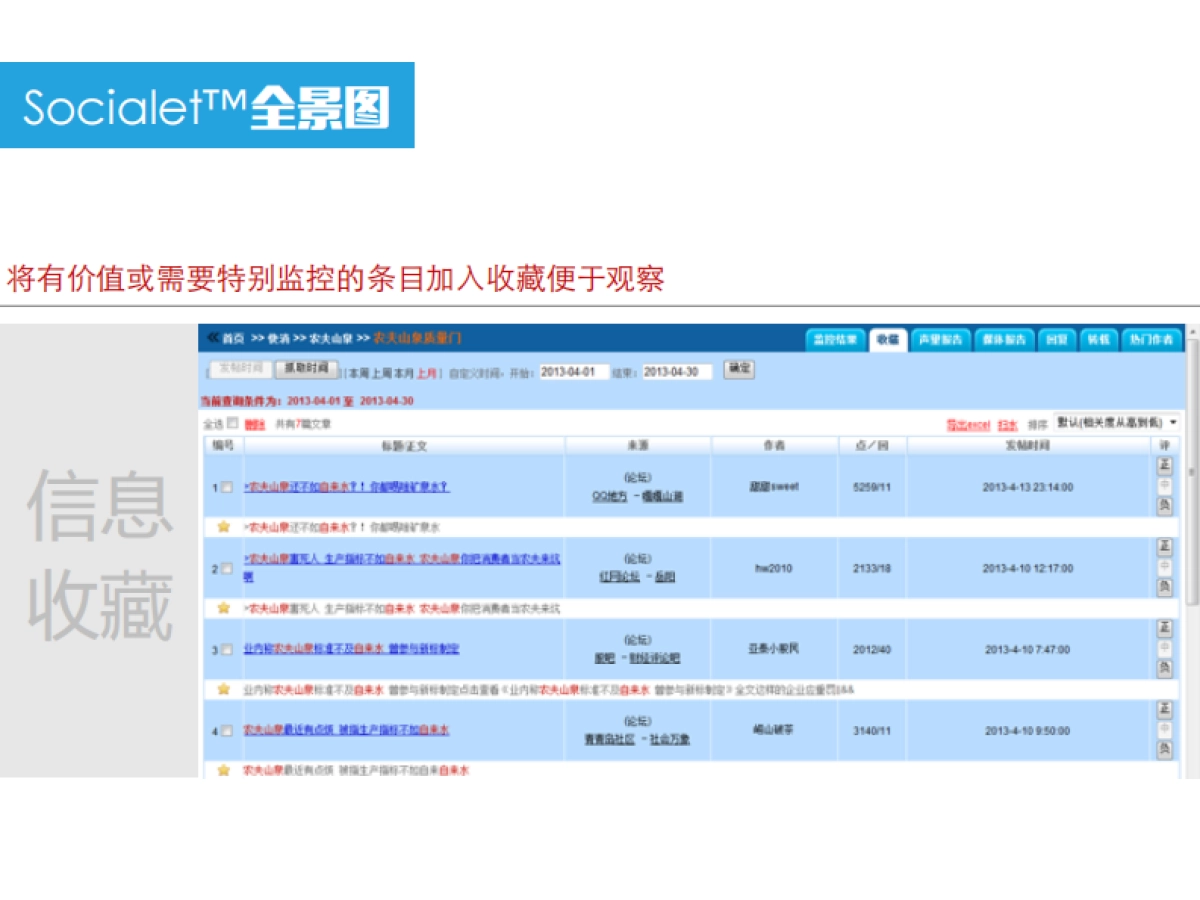Open the 排序 sort order dropdown
The width and height of the screenshot is (1200, 900).
1116,423
